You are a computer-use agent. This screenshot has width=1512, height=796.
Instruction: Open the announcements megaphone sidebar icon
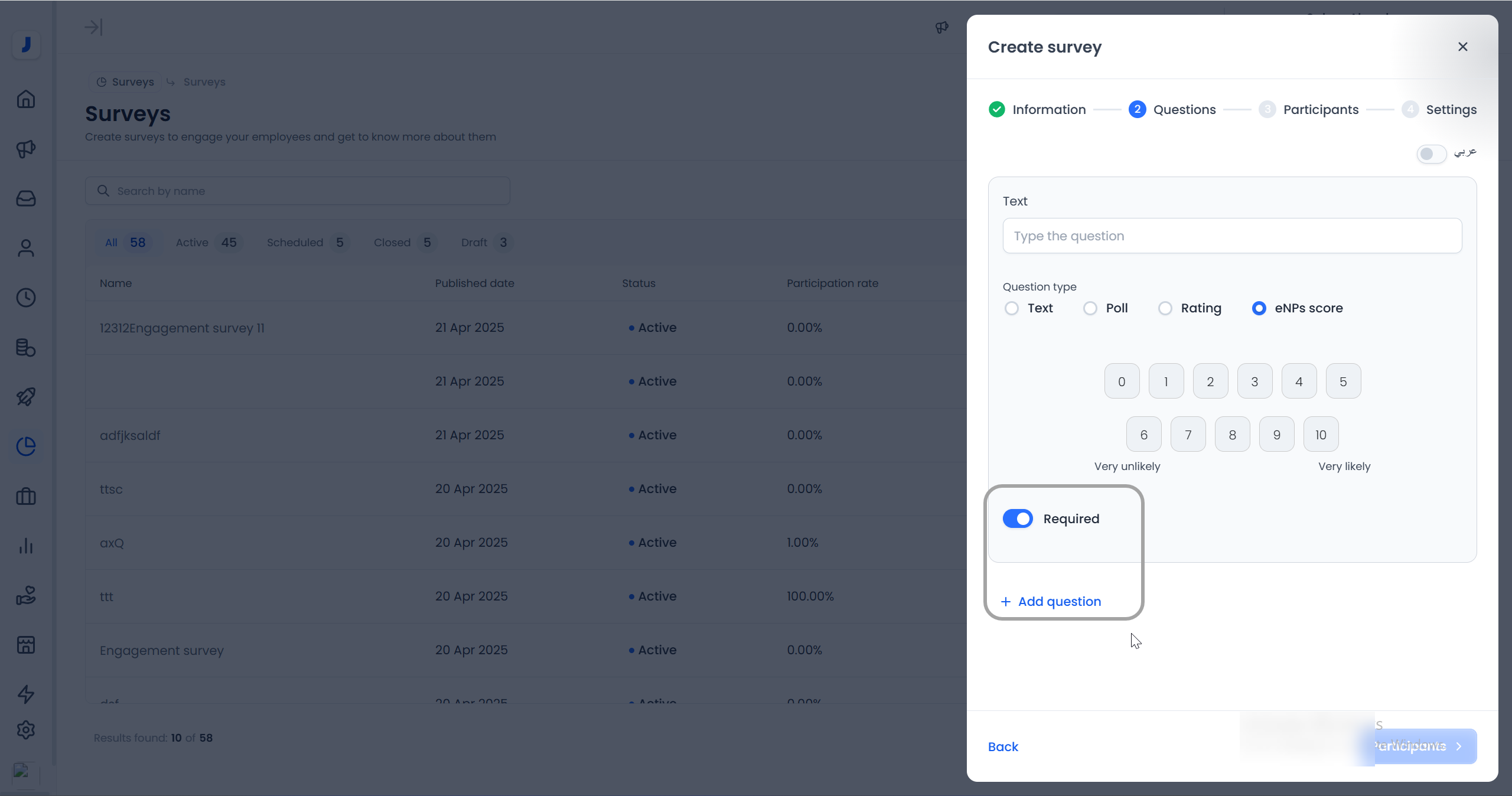click(x=26, y=149)
